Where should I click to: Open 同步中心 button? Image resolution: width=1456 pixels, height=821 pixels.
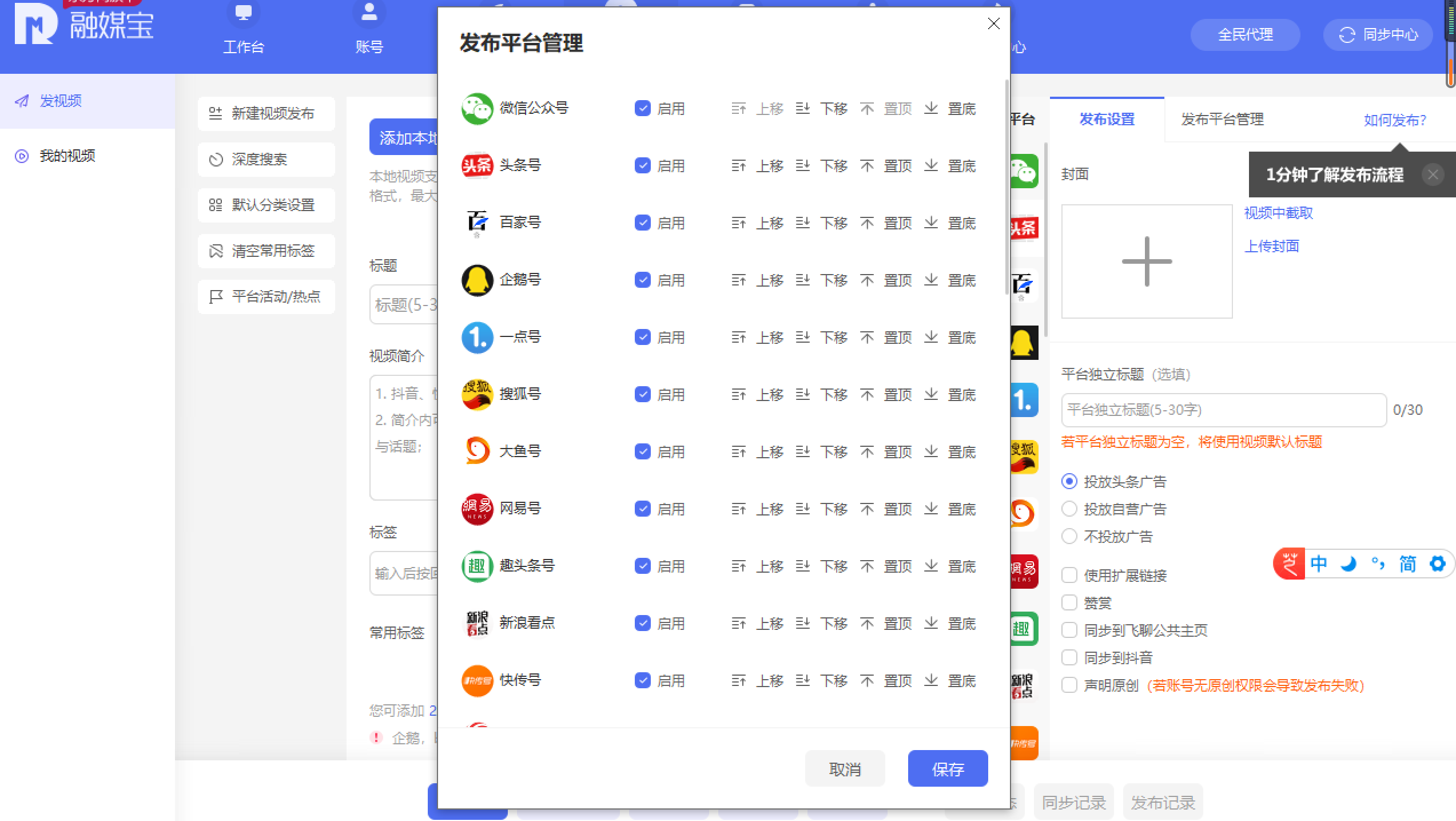click(x=1378, y=35)
